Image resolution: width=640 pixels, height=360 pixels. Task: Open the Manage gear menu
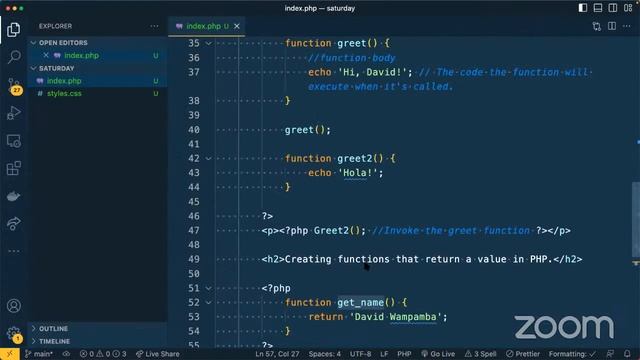pyautogui.click(x=14, y=334)
